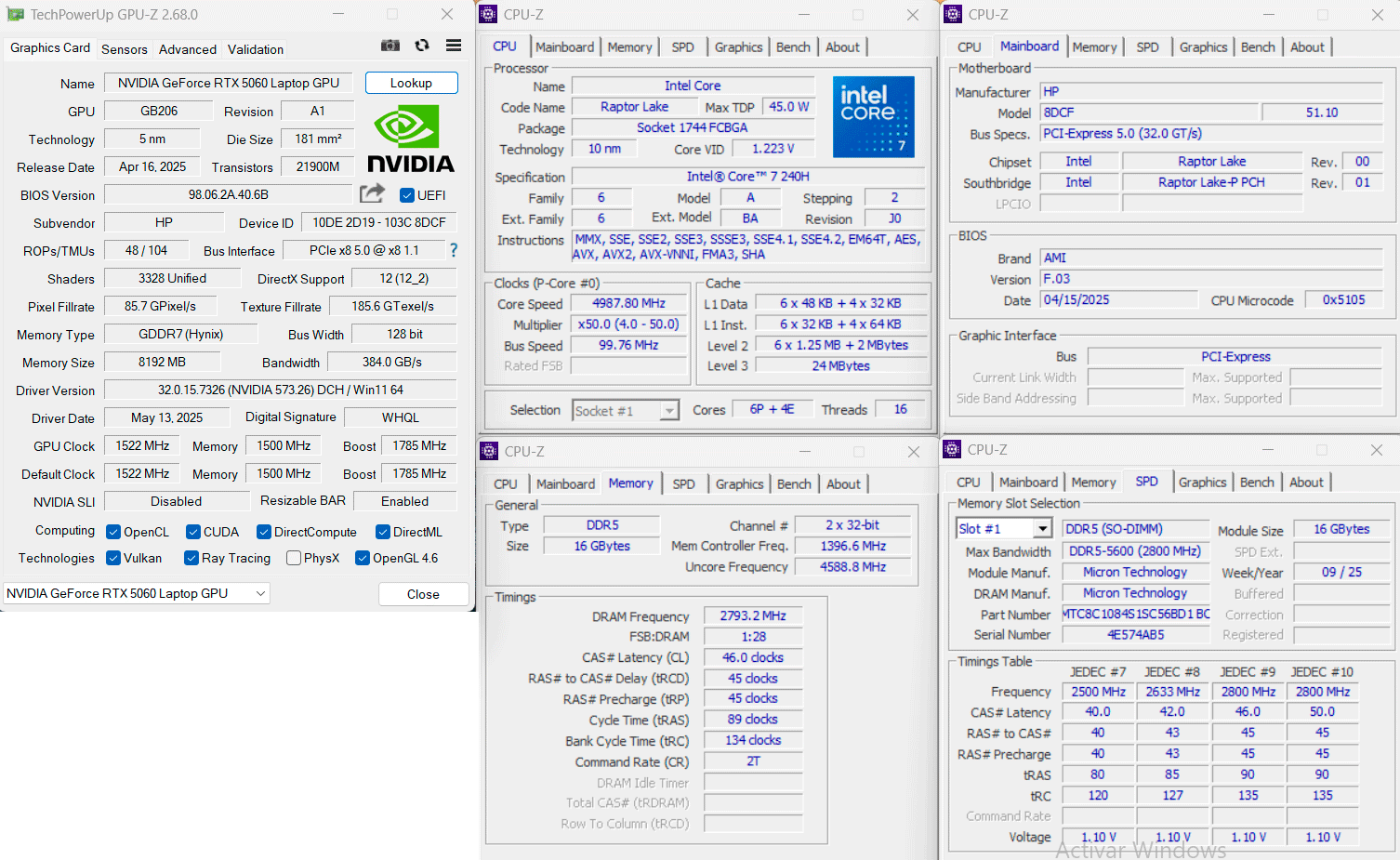Click the title bar icon of the CPU-Z motherboard window
This screenshot has width=1400, height=860.
[953, 15]
